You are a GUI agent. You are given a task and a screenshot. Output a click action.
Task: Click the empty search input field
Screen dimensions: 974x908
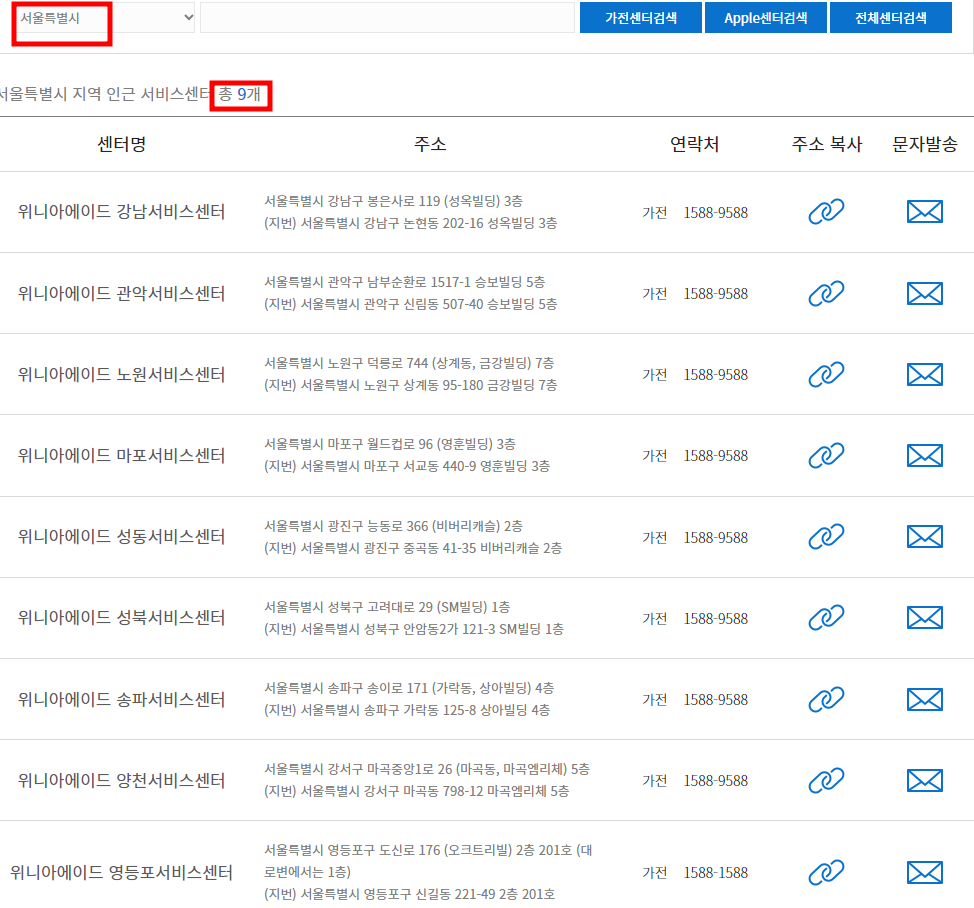385,17
